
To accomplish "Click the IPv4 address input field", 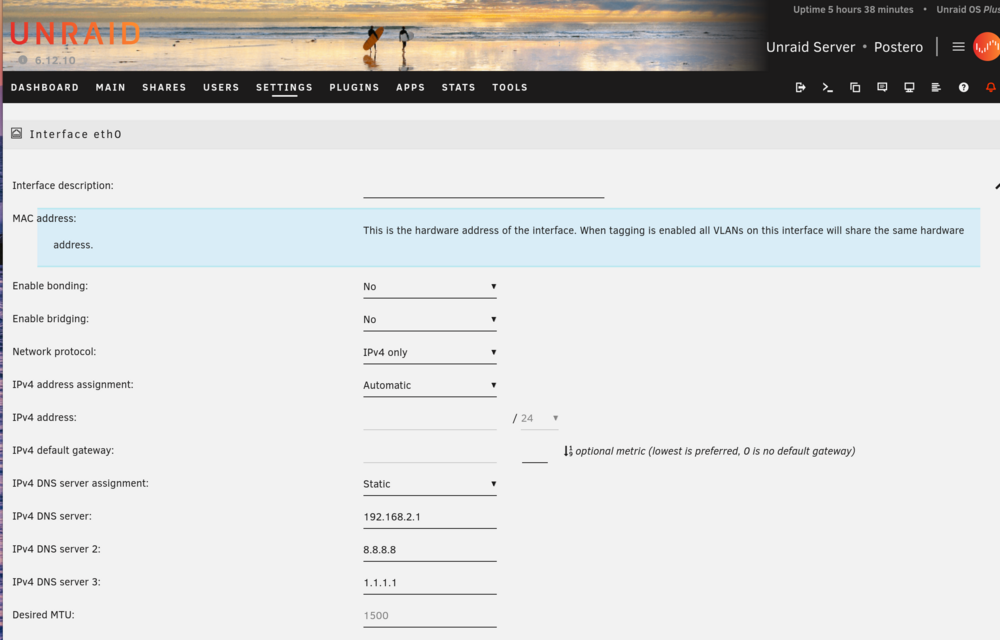I will coord(430,418).
